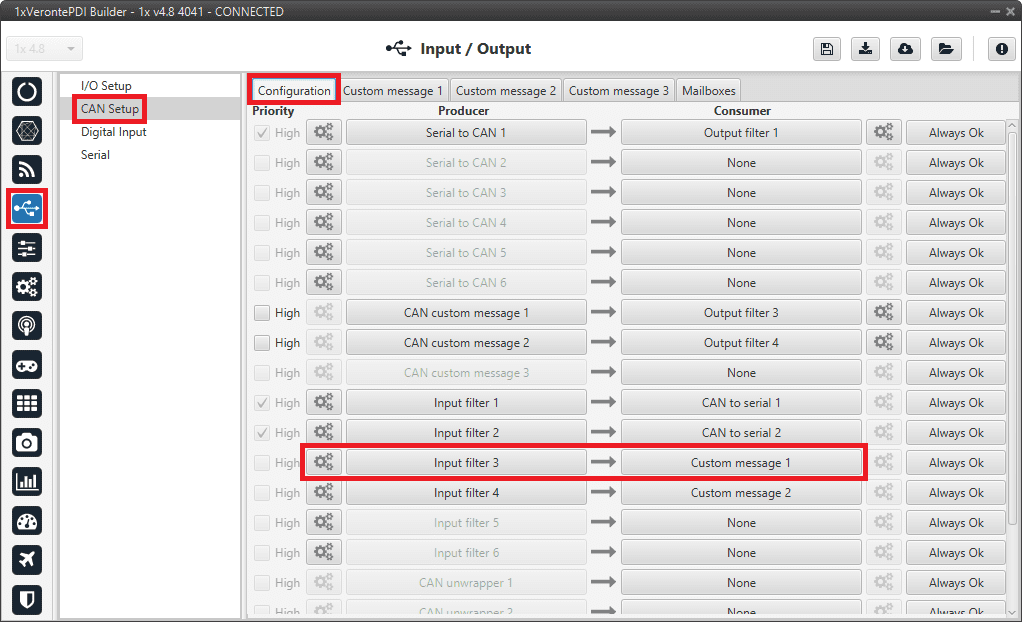Click the scrollbar down arrow at list bottom
The width and height of the screenshot is (1022, 622).
coord(1012,612)
